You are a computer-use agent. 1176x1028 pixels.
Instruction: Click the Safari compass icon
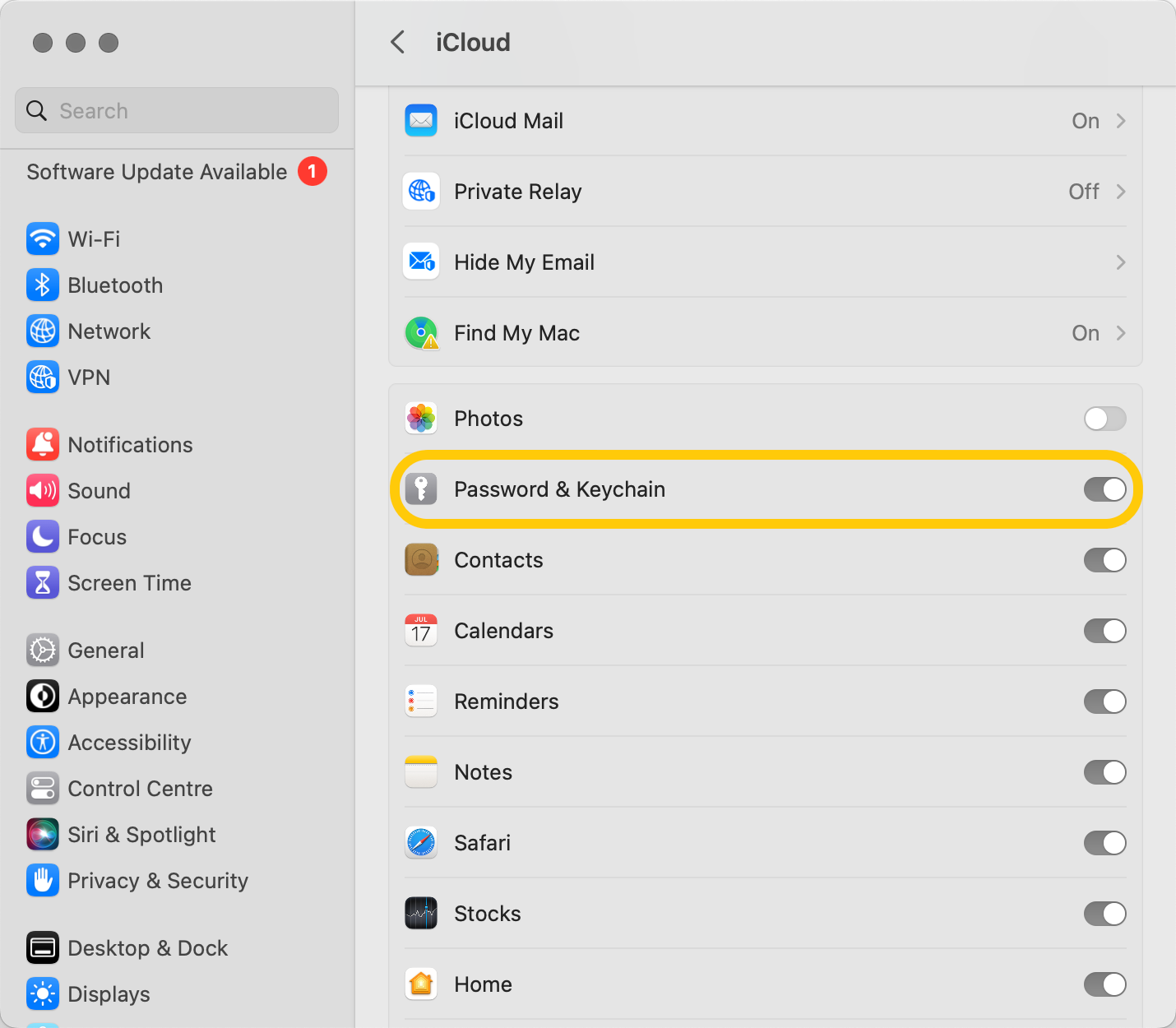coord(421,843)
